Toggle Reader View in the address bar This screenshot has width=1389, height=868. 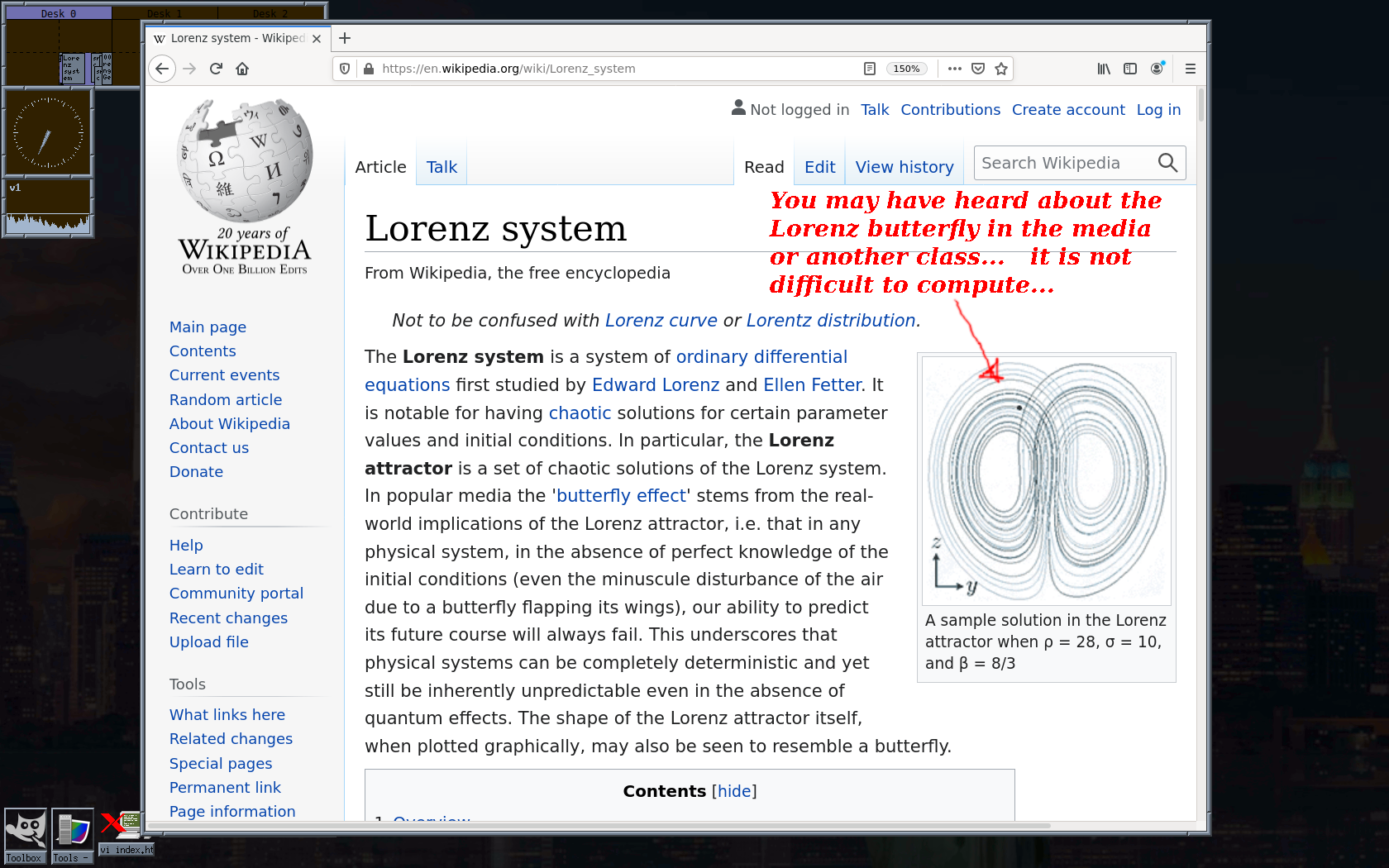[x=869, y=69]
